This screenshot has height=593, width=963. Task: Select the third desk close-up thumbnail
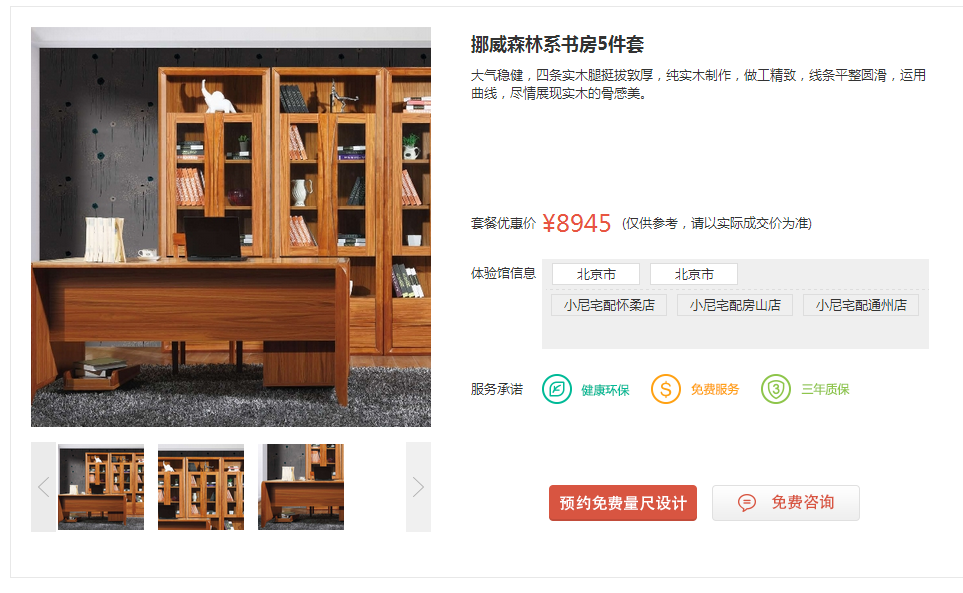[x=301, y=487]
